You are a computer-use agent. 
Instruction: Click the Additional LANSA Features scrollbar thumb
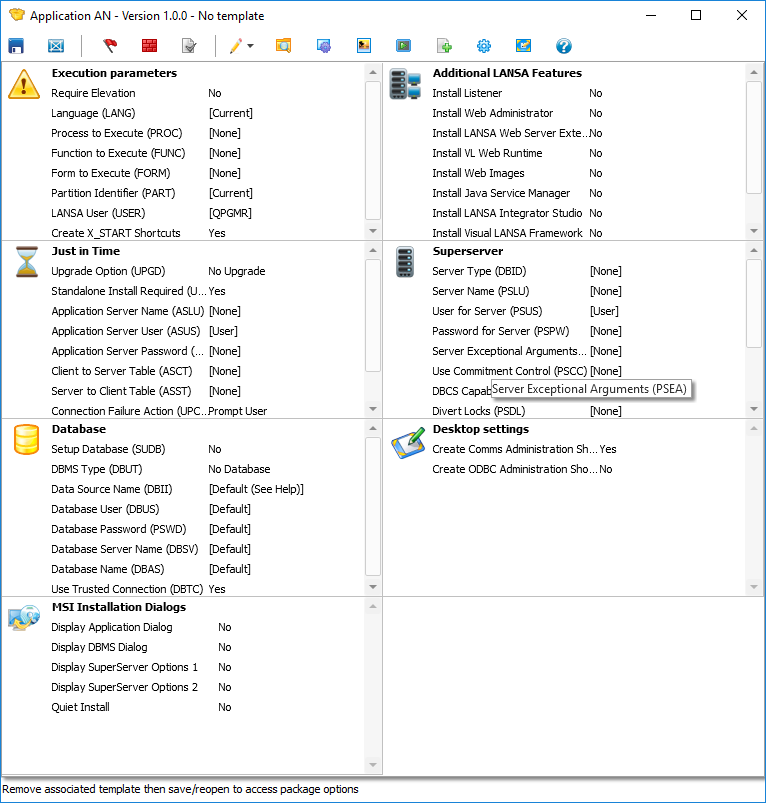pyautogui.click(x=754, y=138)
